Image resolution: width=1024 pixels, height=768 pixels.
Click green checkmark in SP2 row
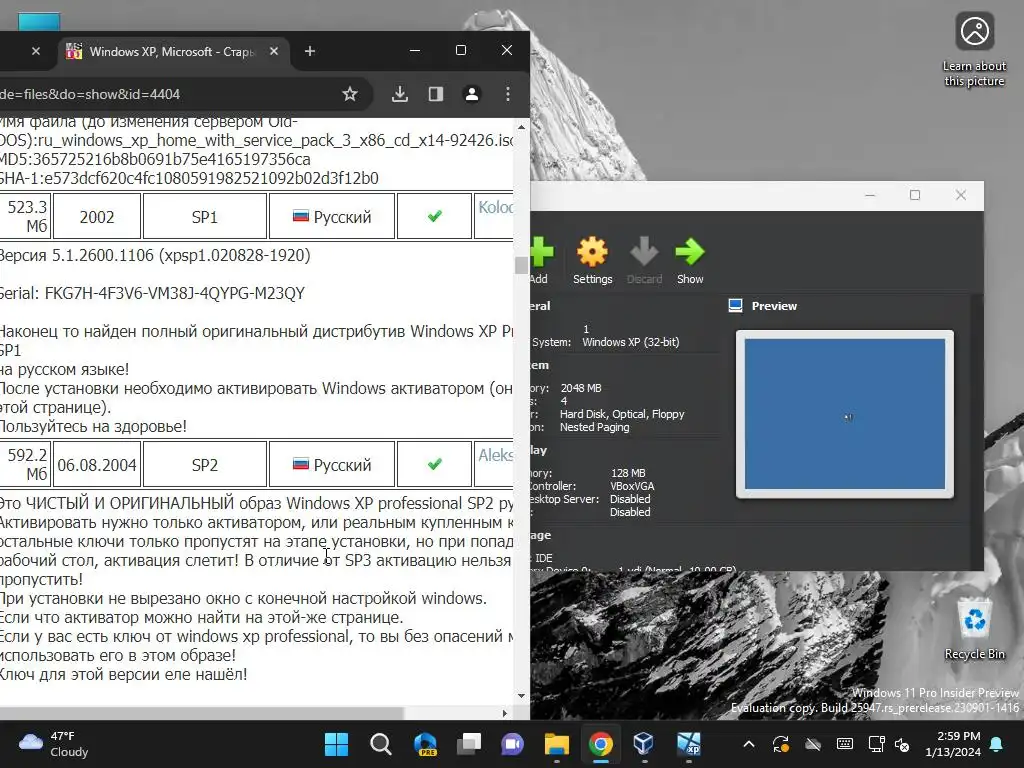click(x=434, y=464)
